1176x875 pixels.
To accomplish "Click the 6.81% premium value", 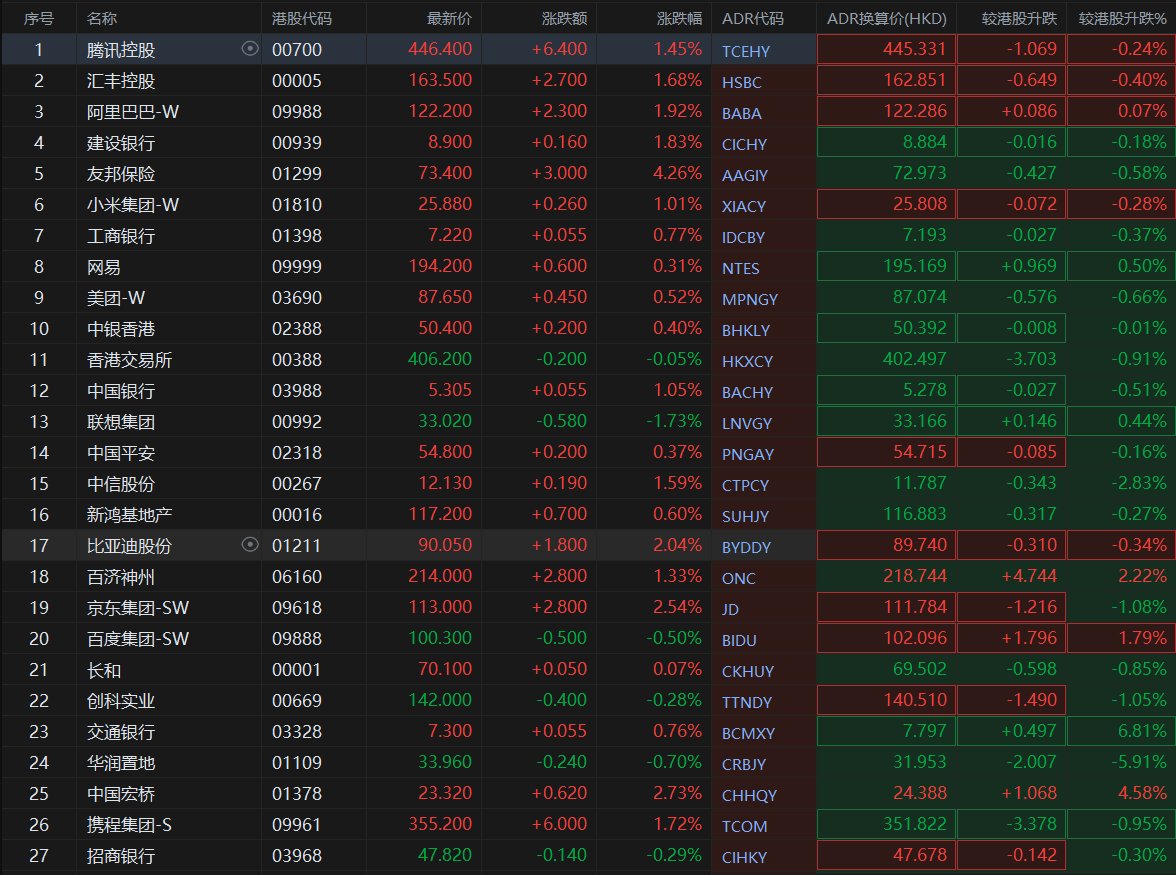I will (x=1142, y=731).
